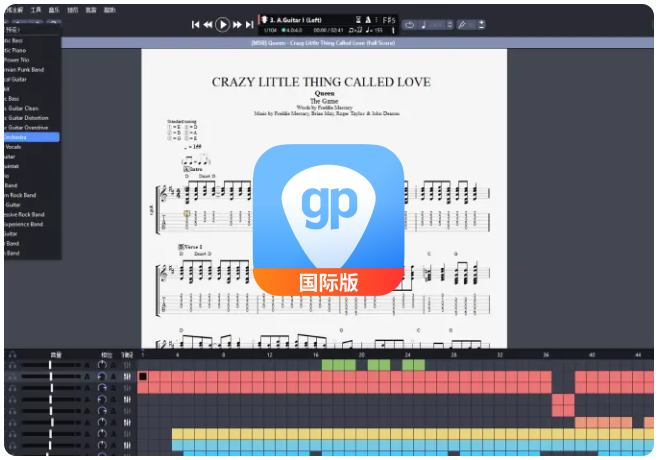
Task: Select the Orchestra preset in the list
Action: tap(30, 136)
